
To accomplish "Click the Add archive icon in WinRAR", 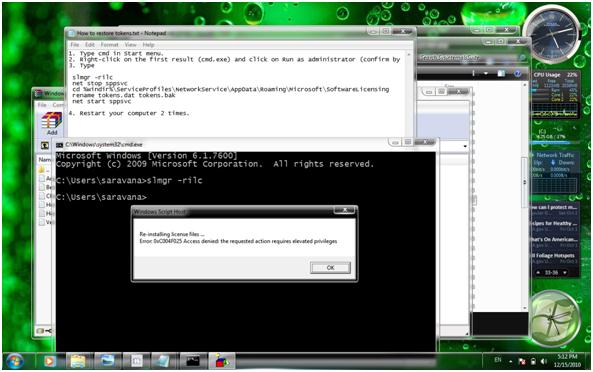I will 52,124.
